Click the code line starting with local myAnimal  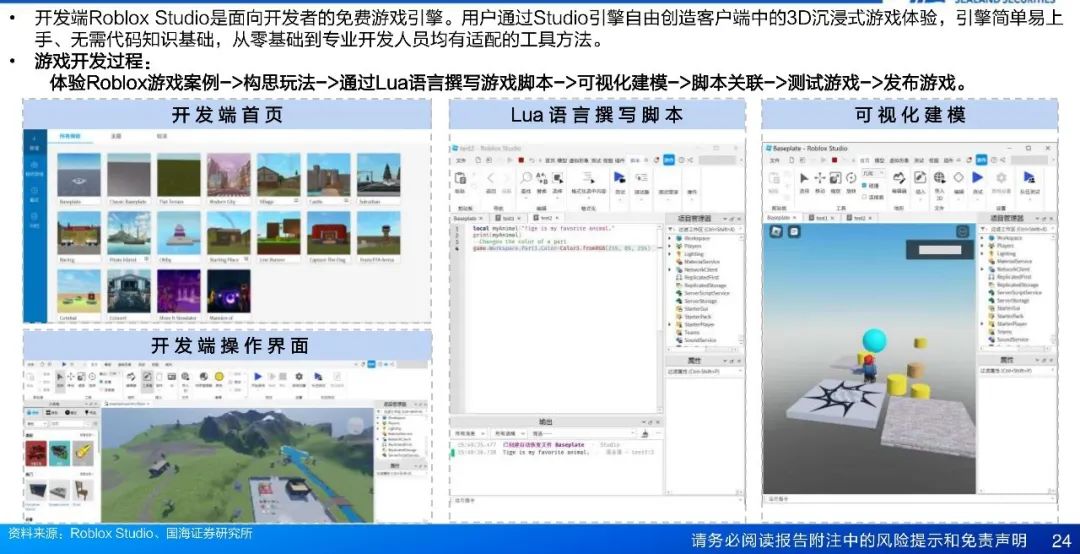[x=543, y=228]
